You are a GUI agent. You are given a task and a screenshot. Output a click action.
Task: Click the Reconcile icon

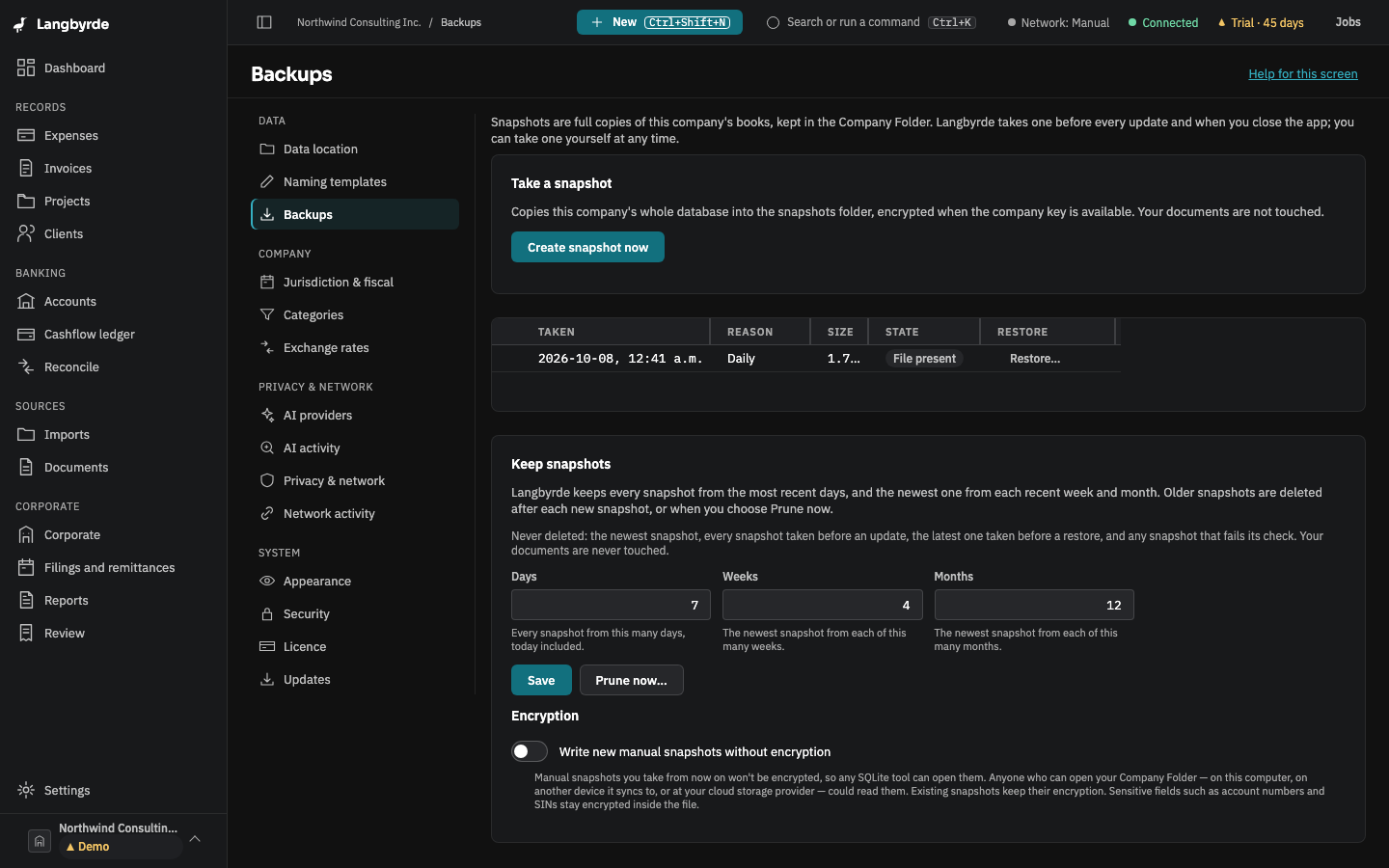[26, 366]
